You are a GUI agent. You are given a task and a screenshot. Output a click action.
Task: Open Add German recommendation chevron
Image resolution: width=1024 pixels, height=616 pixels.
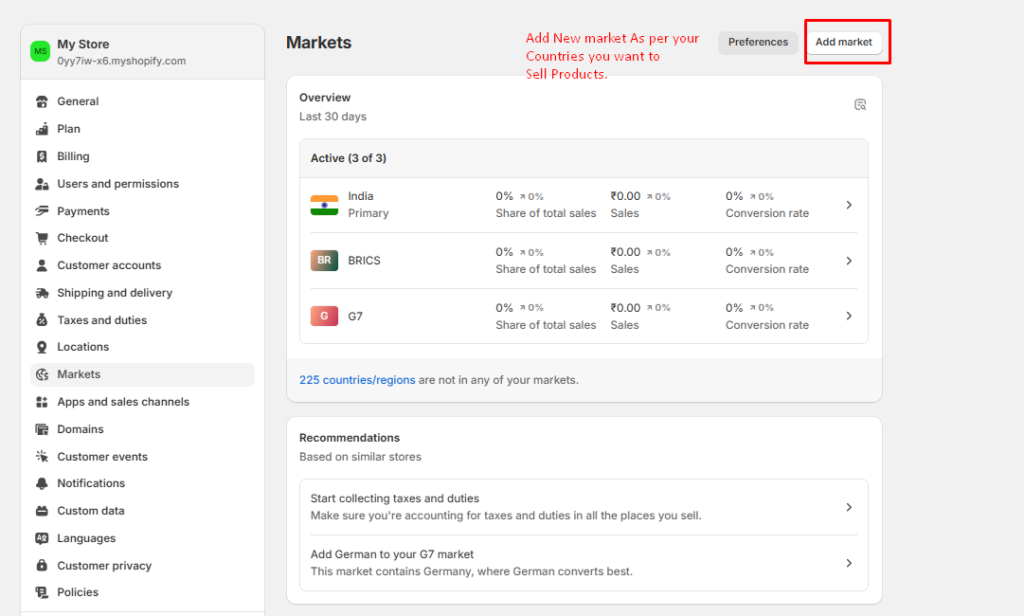(849, 563)
